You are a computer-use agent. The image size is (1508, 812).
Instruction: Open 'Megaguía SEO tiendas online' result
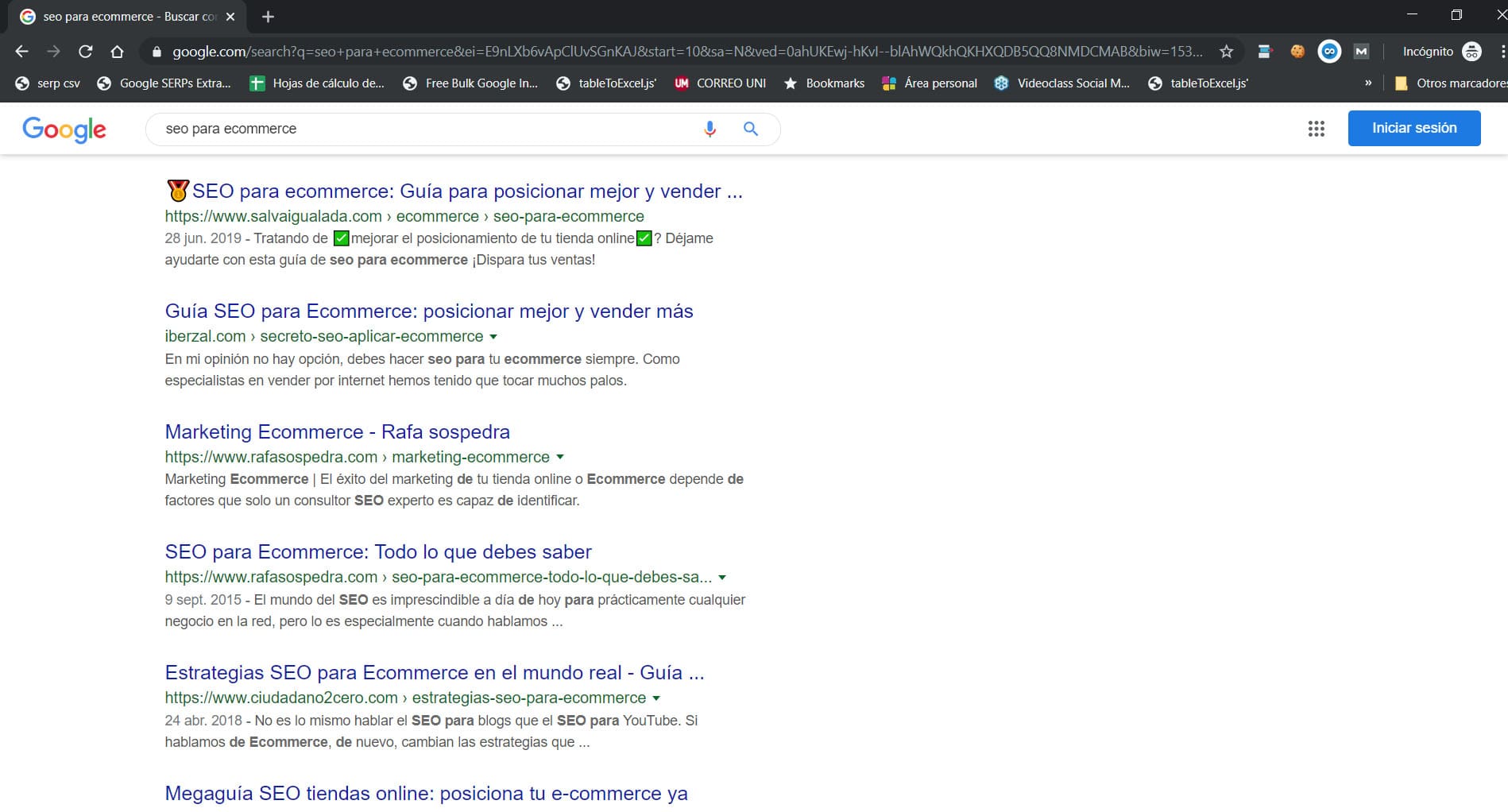pyautogui.click(x=427, y=794)
